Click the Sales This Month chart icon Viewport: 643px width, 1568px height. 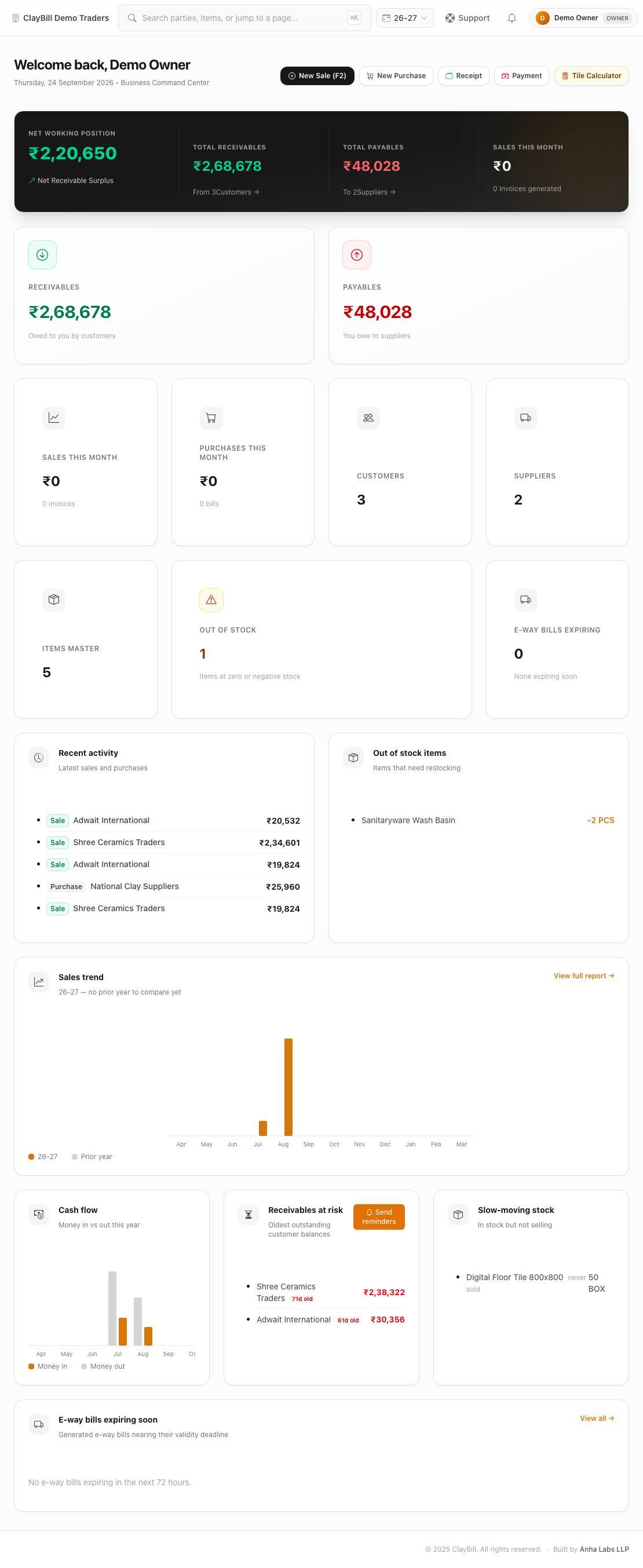click(x=53, y=418)
